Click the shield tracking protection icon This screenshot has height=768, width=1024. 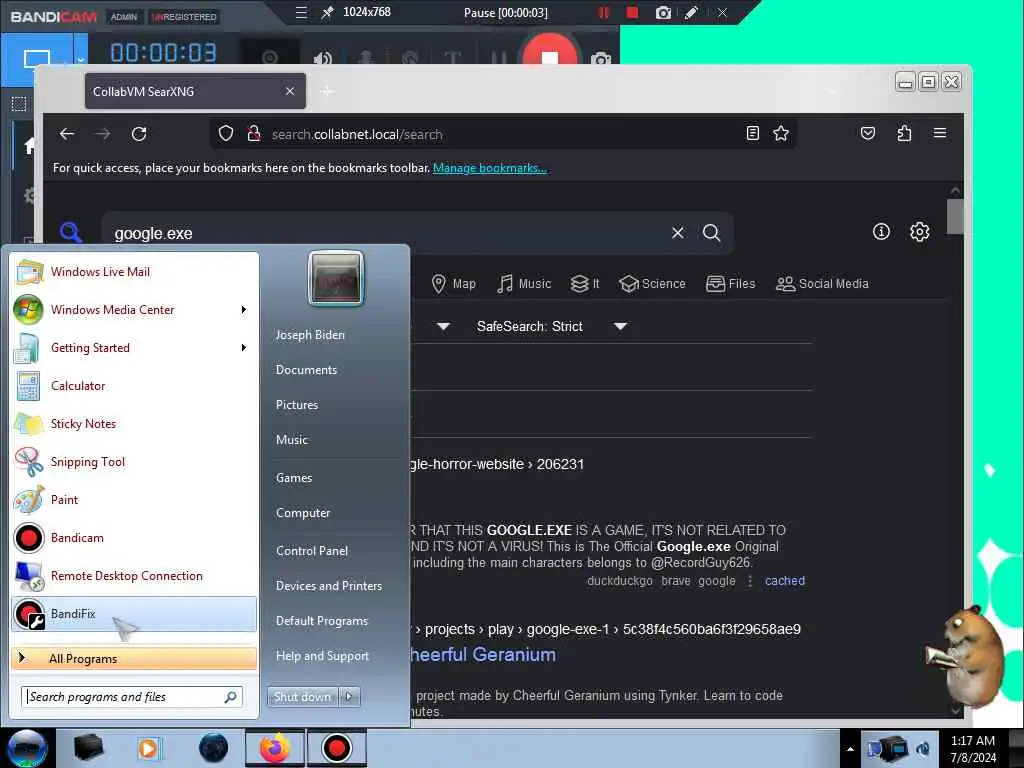pyautogui.click(x=226, y=134)
